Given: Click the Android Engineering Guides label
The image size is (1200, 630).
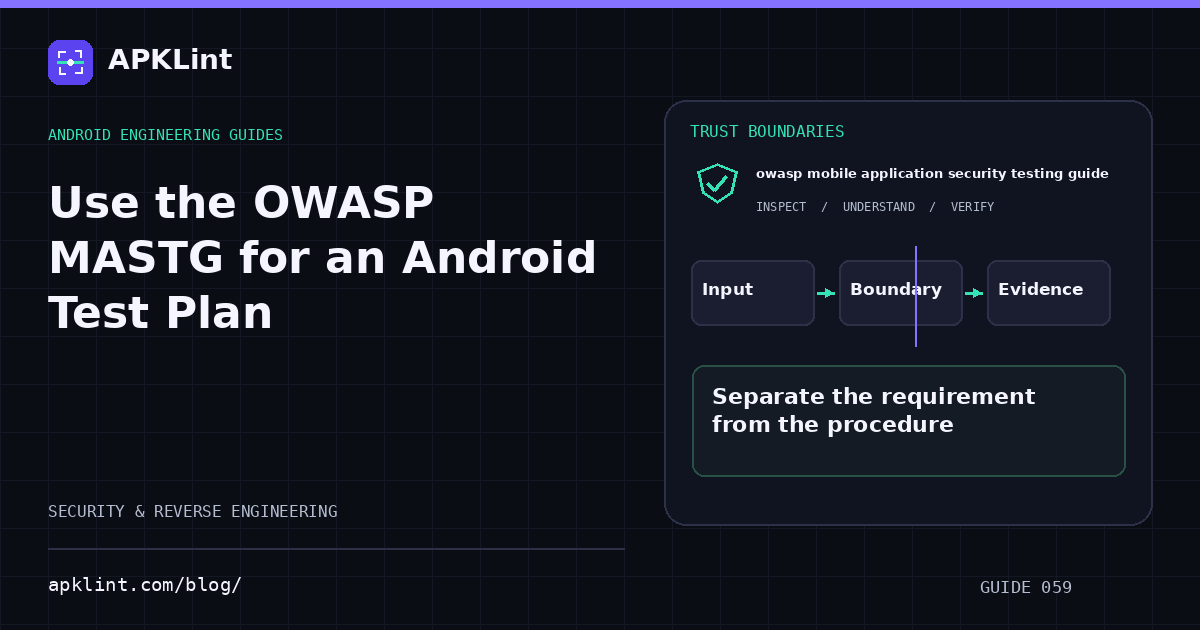Looking at the screenshot, I should click(x=165, y=135).
